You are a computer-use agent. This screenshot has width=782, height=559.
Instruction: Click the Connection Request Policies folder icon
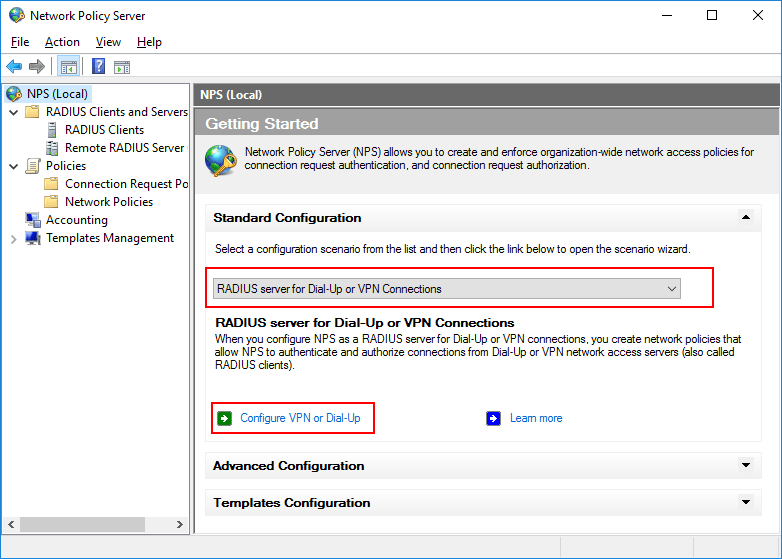(51, 184)
